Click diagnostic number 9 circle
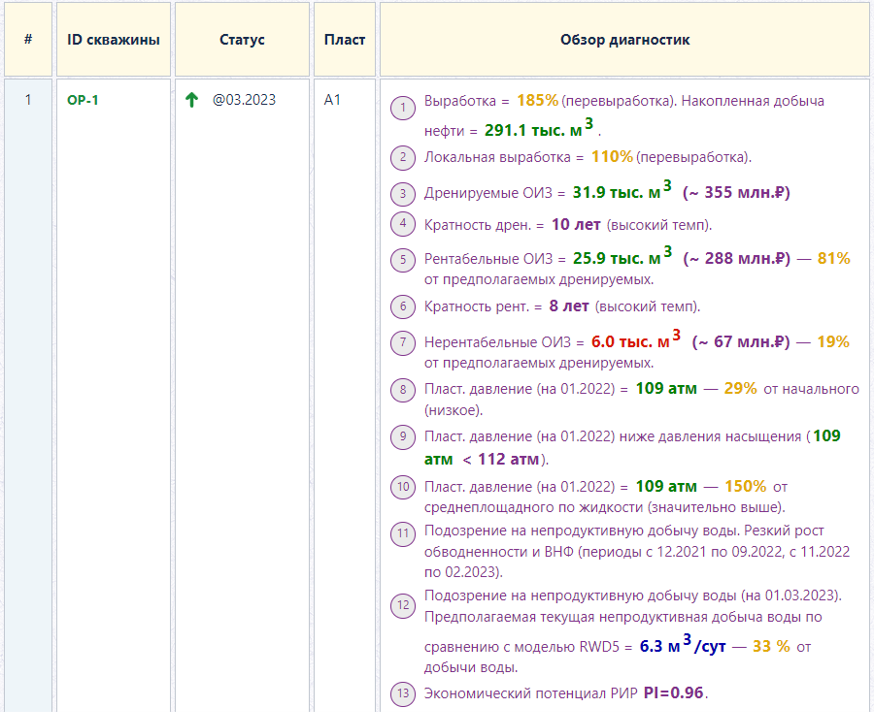Image resolution: width=874 pixels, height=712 pixels. (402, 437)
